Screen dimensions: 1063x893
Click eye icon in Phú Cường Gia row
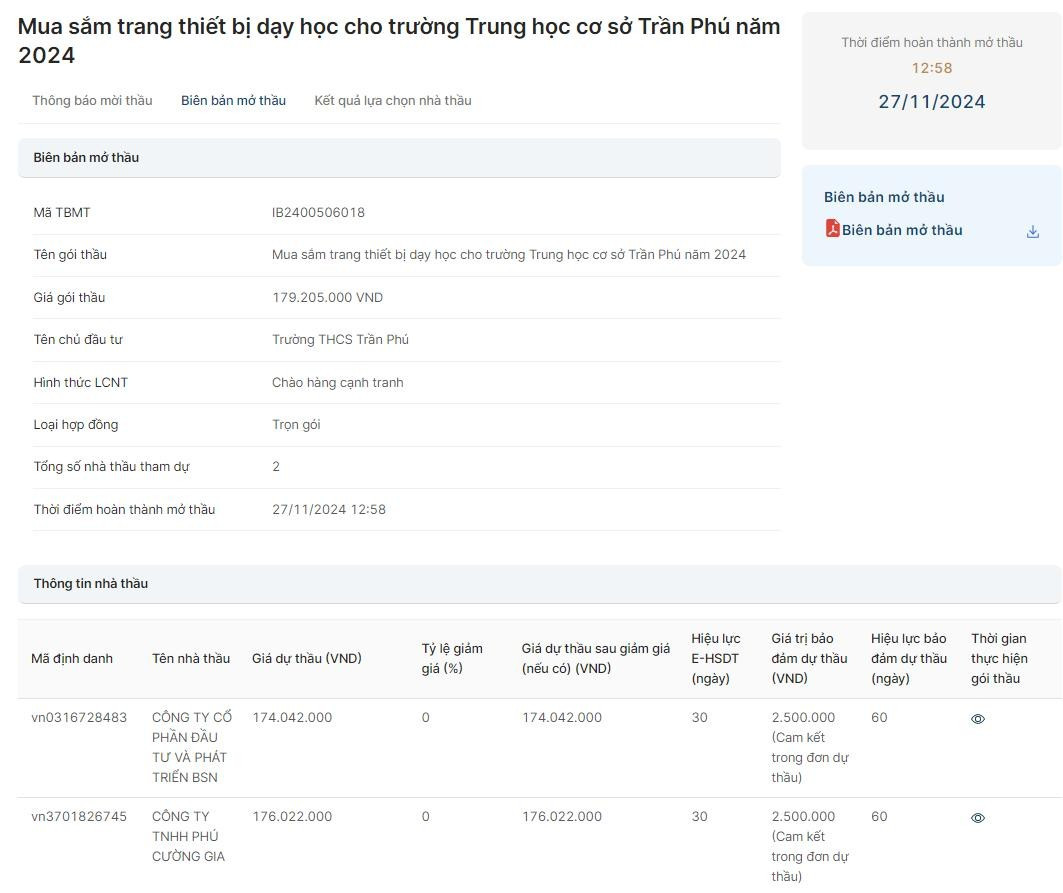(978, 818)
